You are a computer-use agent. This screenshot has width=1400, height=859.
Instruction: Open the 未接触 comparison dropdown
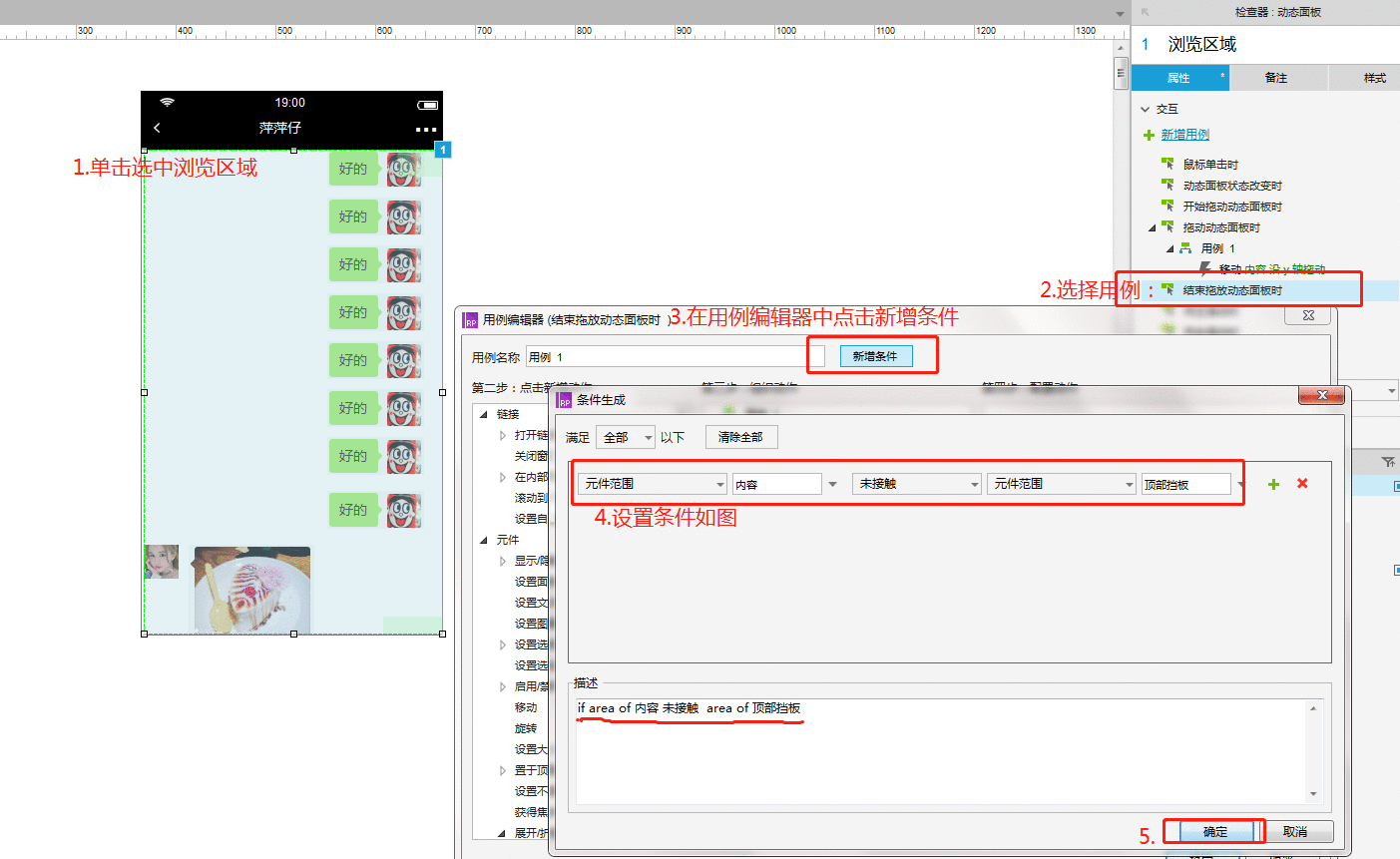(x=917, y=484)
